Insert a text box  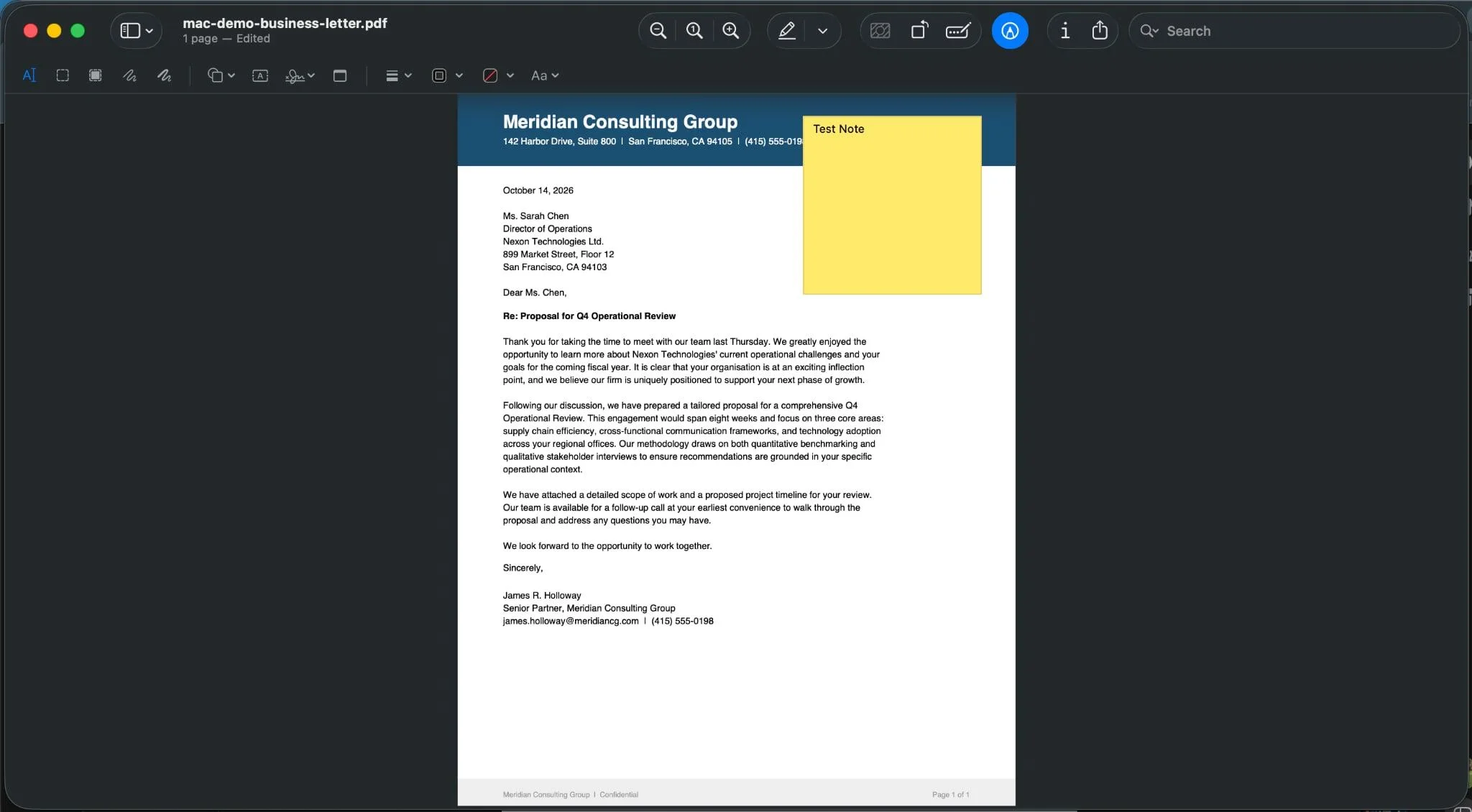coord(260,75)
